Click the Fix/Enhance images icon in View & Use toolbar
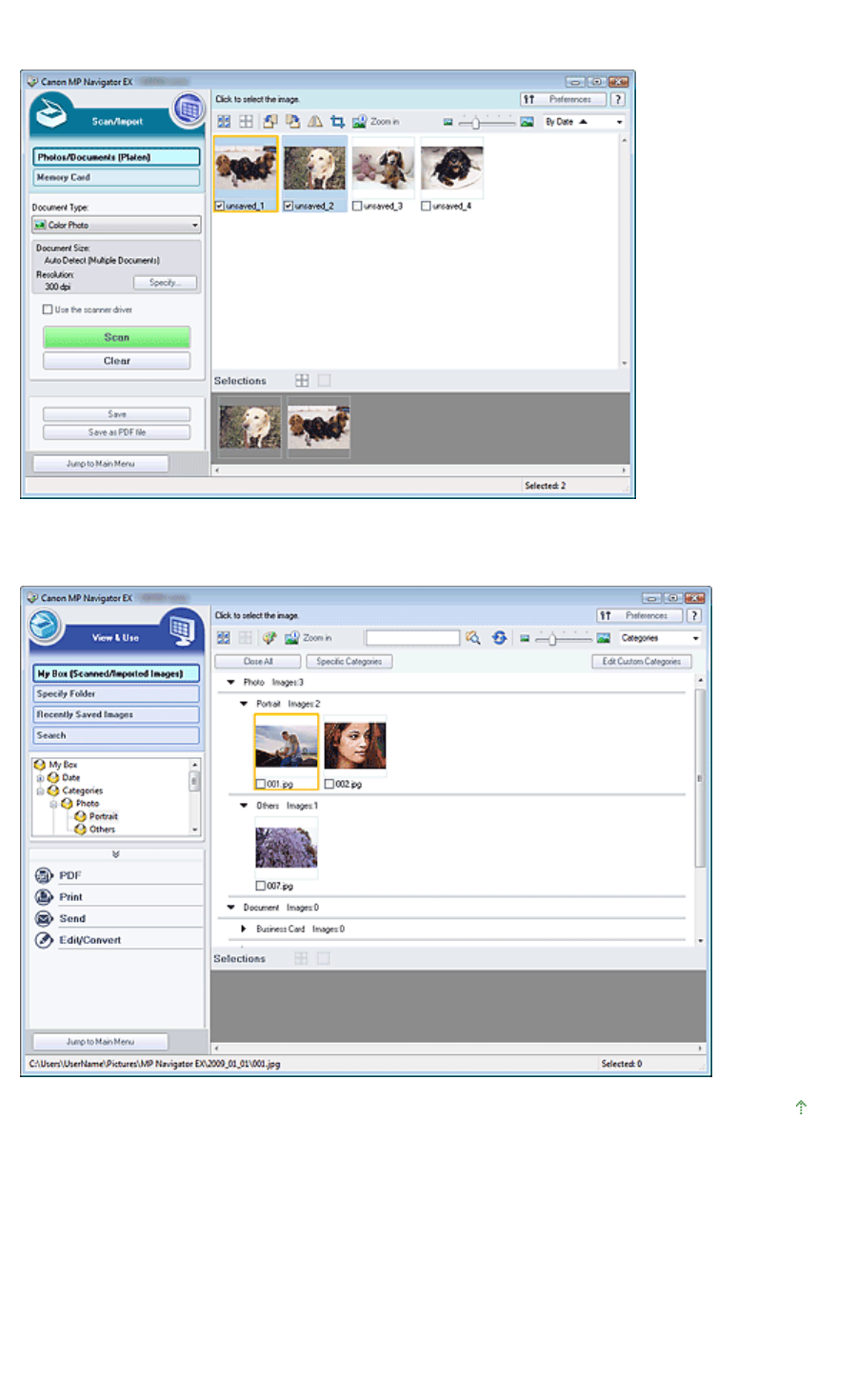 tap(269, 638)
